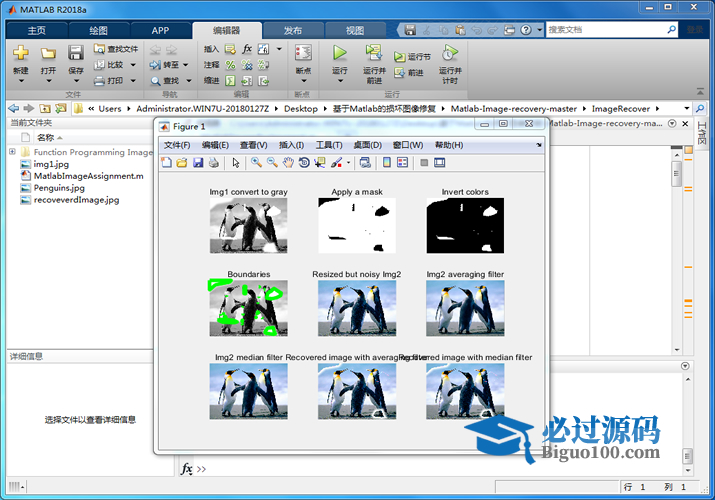This screenshot has width=715, height=500.
Task: Open the 打印 (Print) dropdown in ribbon
Action: (133, 81)
